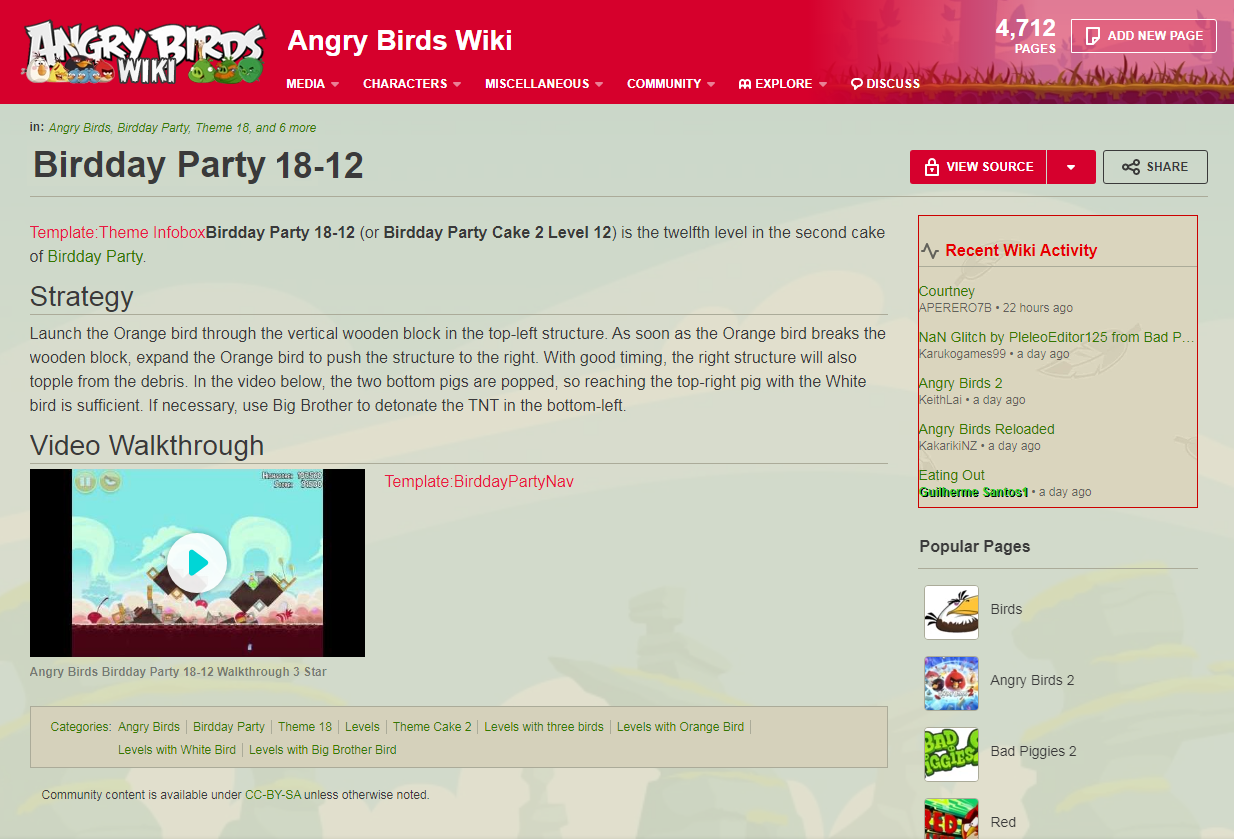Viewport: 1234px width, 839px height.
Task: Click the Add New Page button
Action: click(x=1144, y=36)
